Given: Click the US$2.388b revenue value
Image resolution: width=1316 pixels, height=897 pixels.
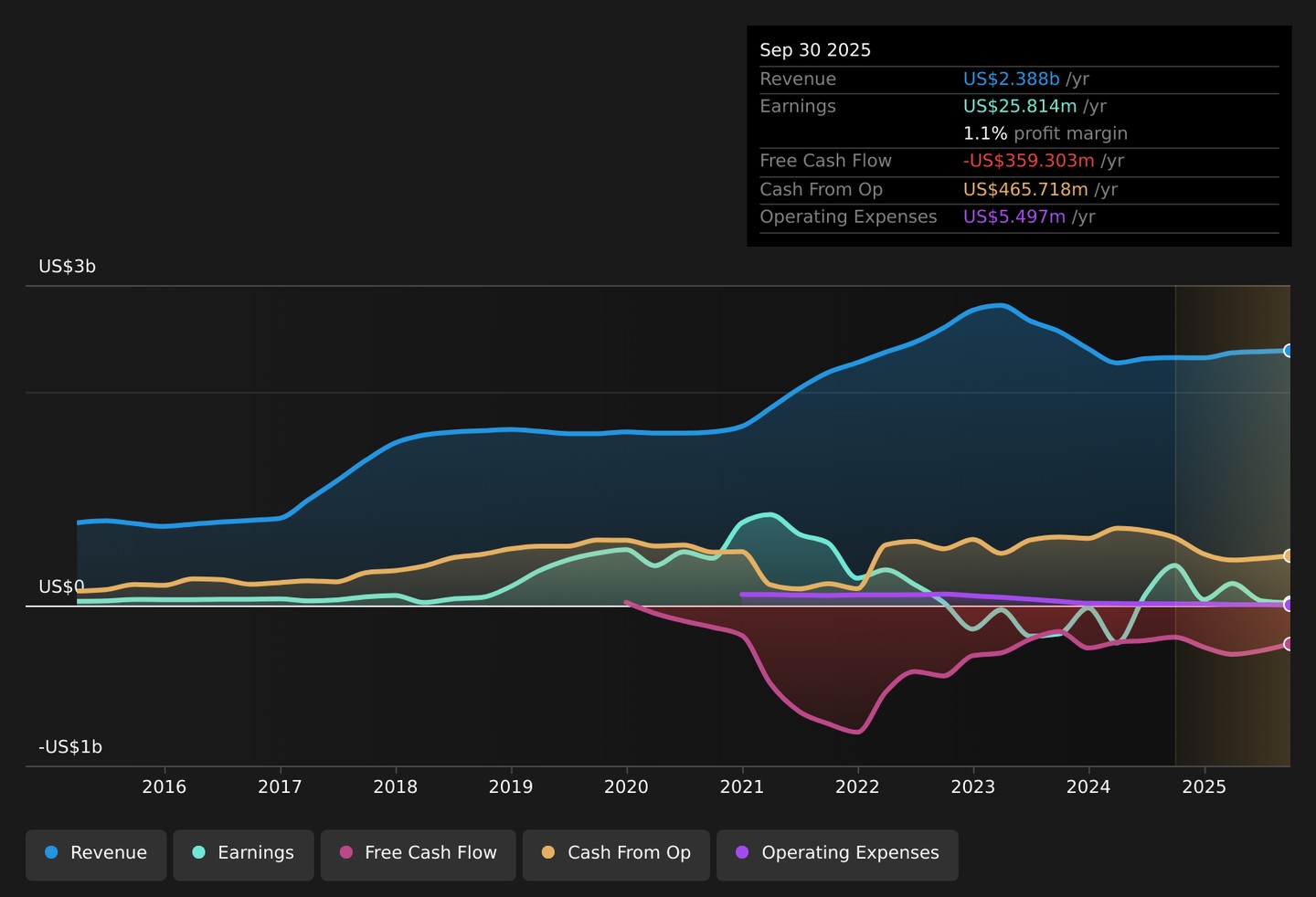Looking at the screenshot, I should pos(1012,79).
